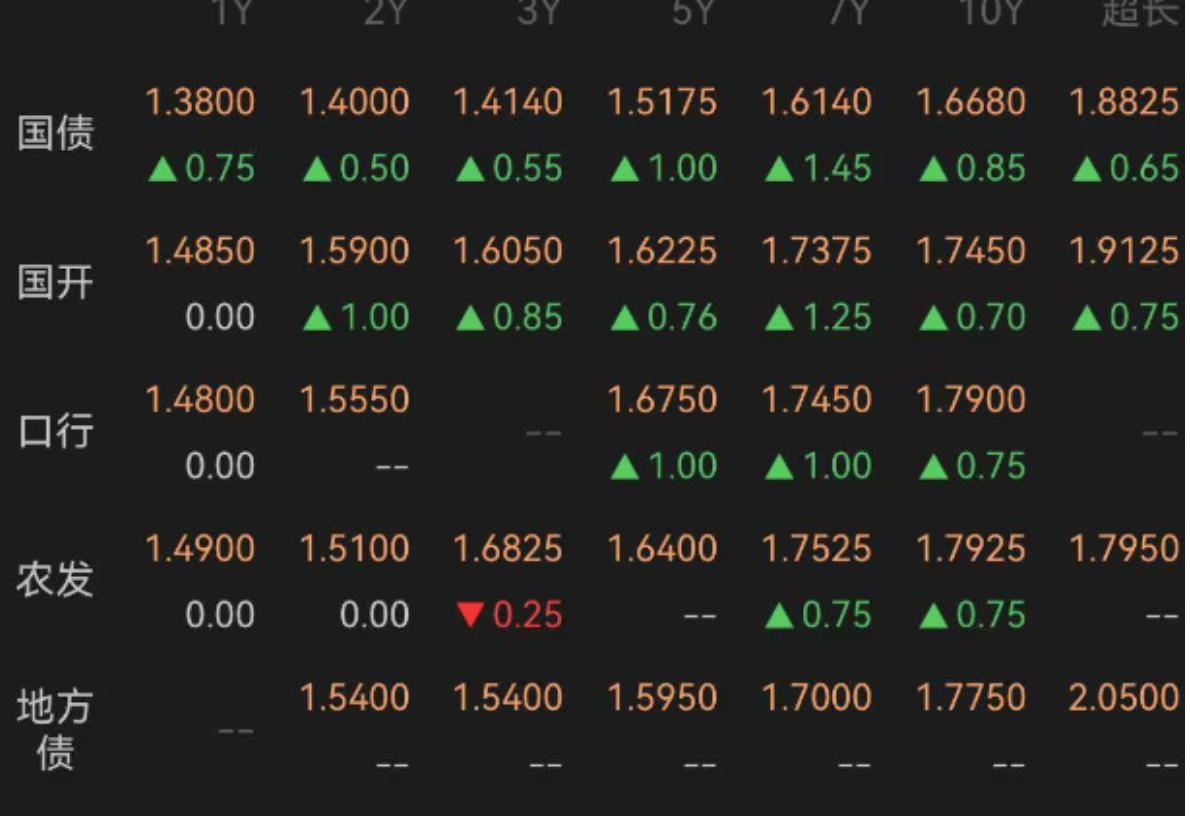The image size is (1190, 816).
Task: Click the 口行 5Y yield 1.6750
Action: click(663, 400)
